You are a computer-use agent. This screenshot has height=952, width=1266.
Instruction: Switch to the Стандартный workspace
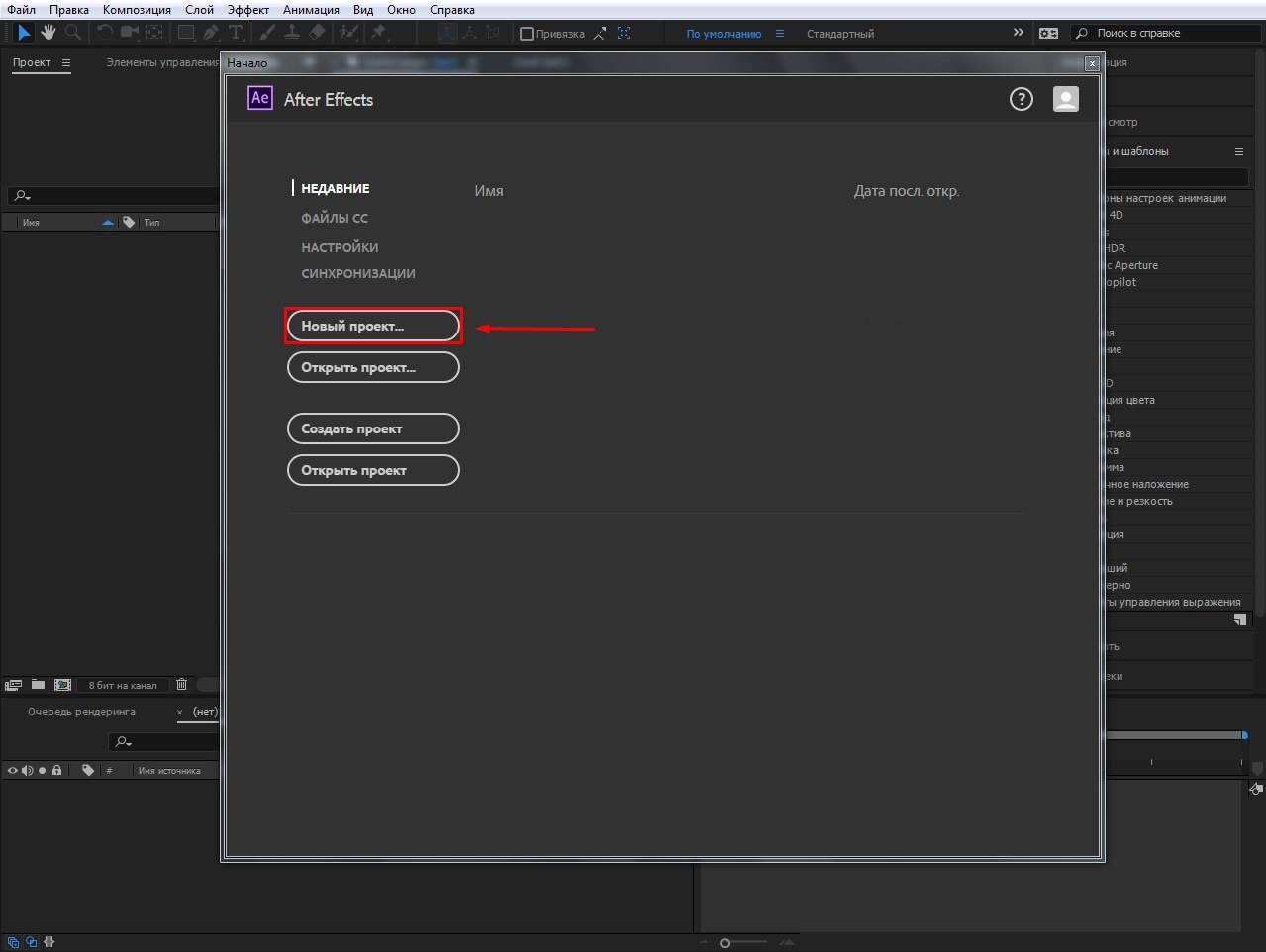840,34
